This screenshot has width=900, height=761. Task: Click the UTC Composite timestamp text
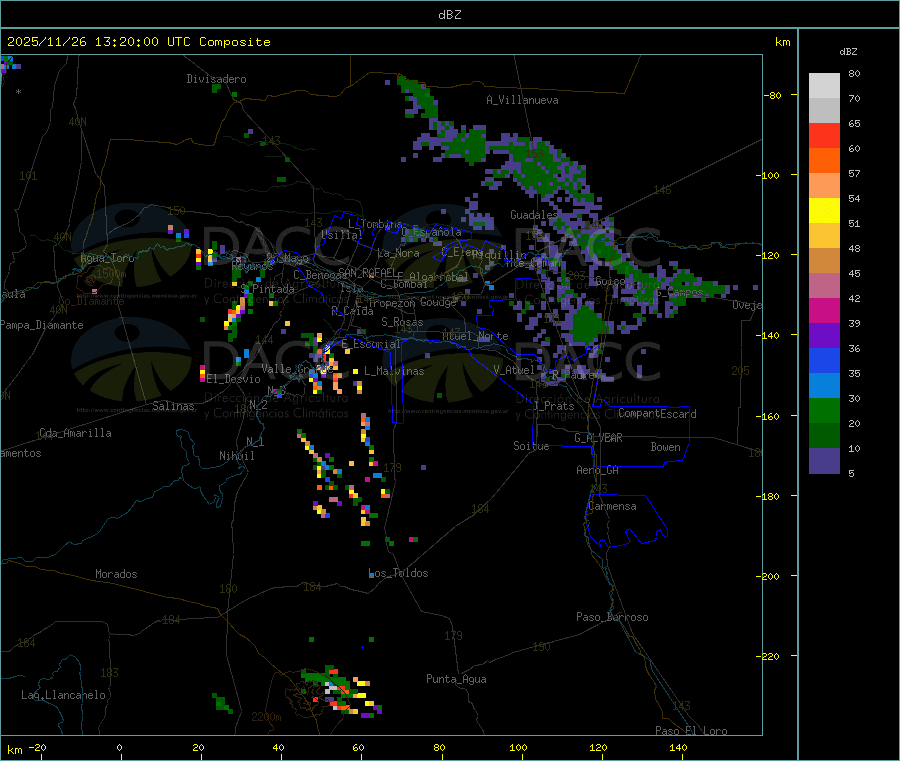(138, 42)
